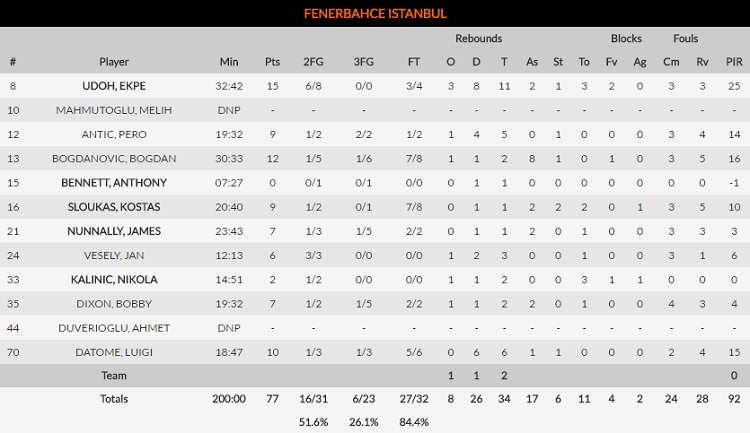Image resolution: width=750 pixels, height=433 pixels.
Task: Sort table by Min column
Action: [229, 62]
